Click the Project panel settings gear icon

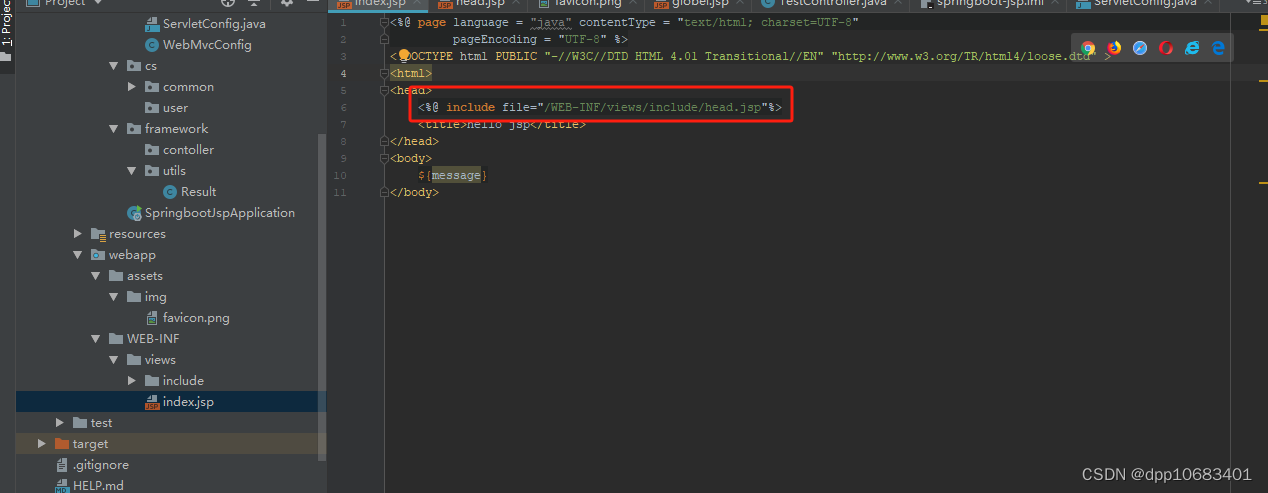pos(287,3)
